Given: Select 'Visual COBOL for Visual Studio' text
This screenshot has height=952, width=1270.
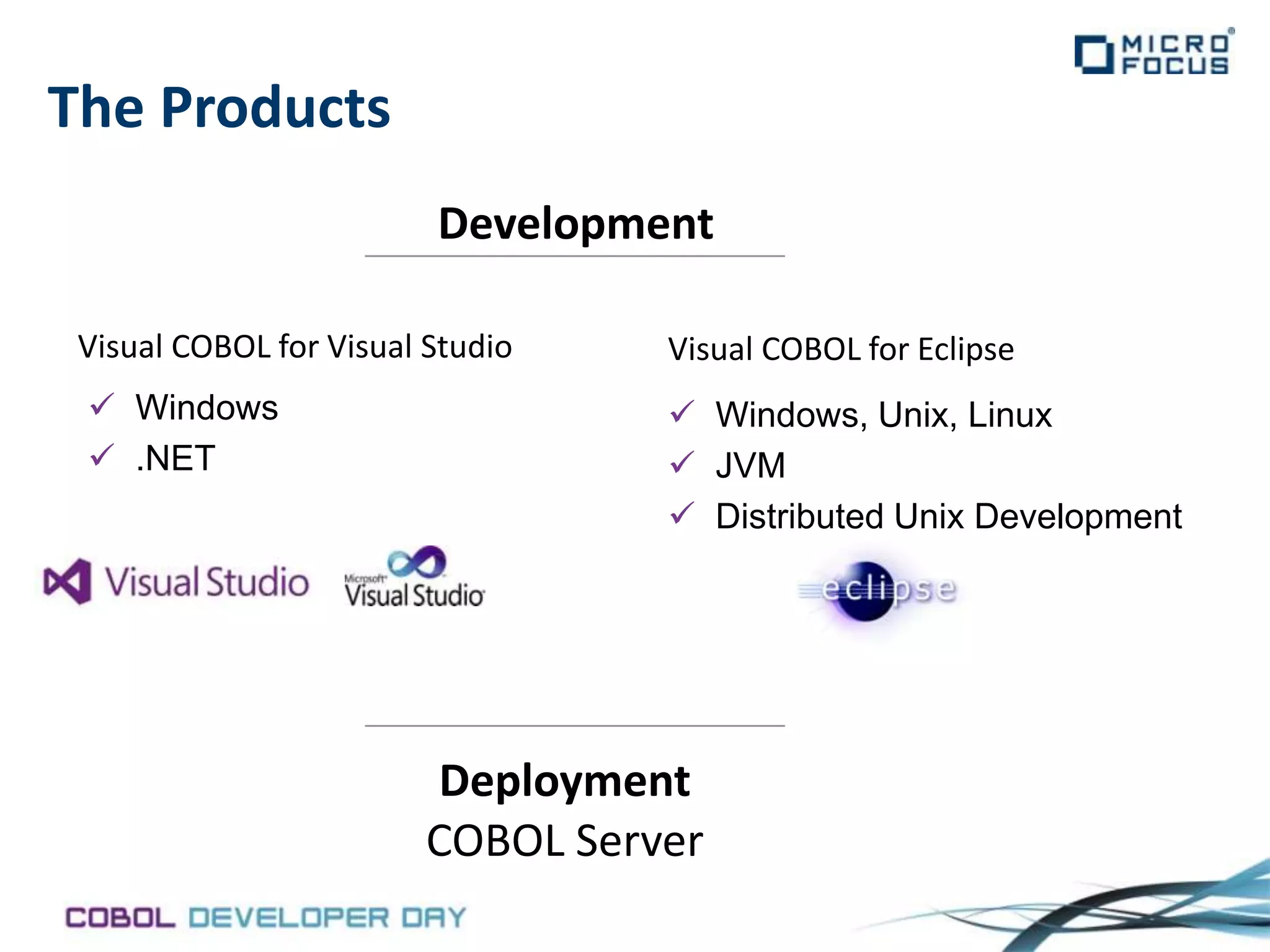Looking at the screenshot, I should pos(295,346).
